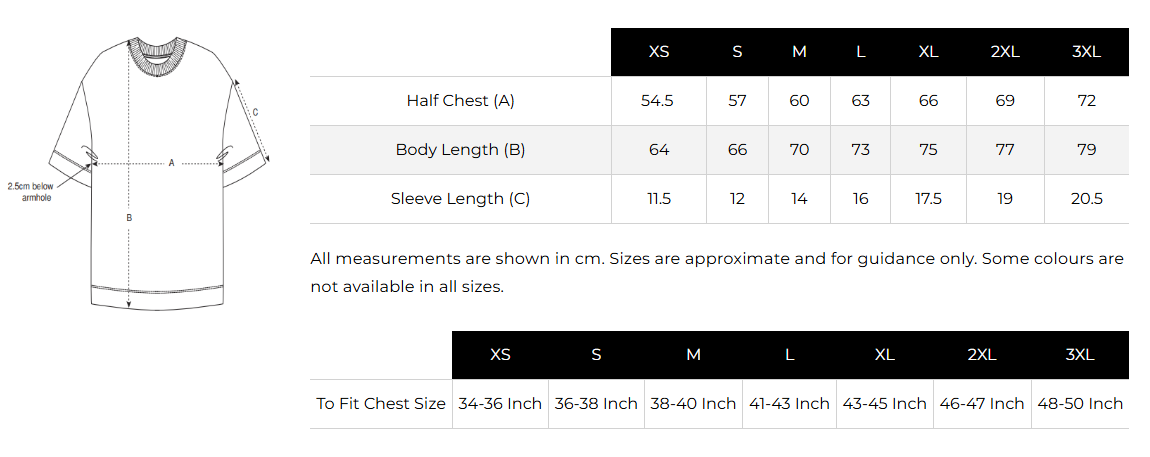Click the 20.5 sleeve length value

pyautogui.click(x=1086, y=199)
